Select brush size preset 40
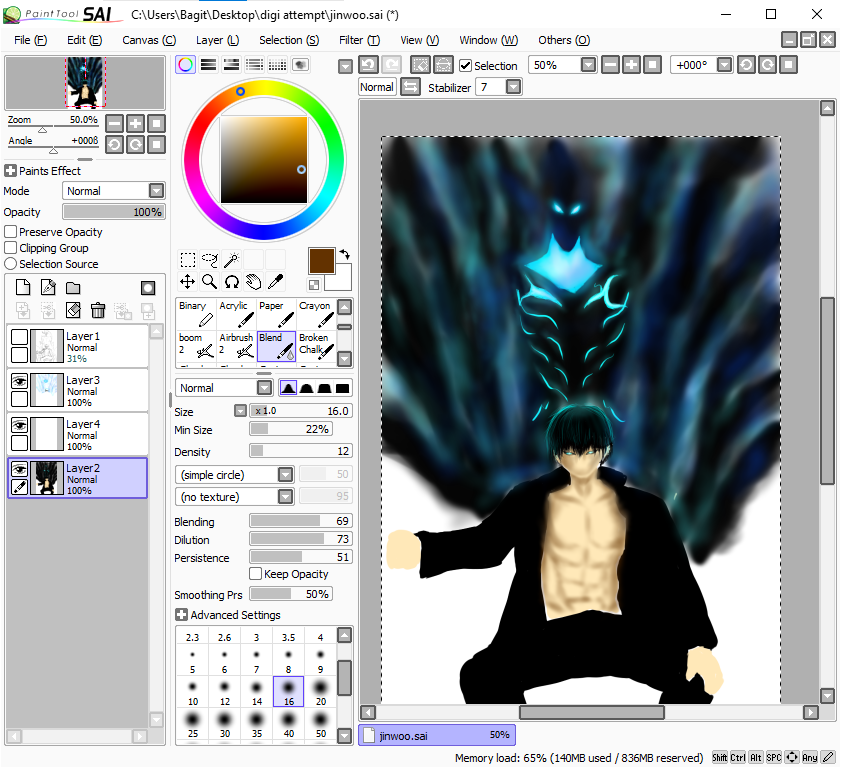The width and height of the screenshot is (841, 768). (x=289, y=724)
